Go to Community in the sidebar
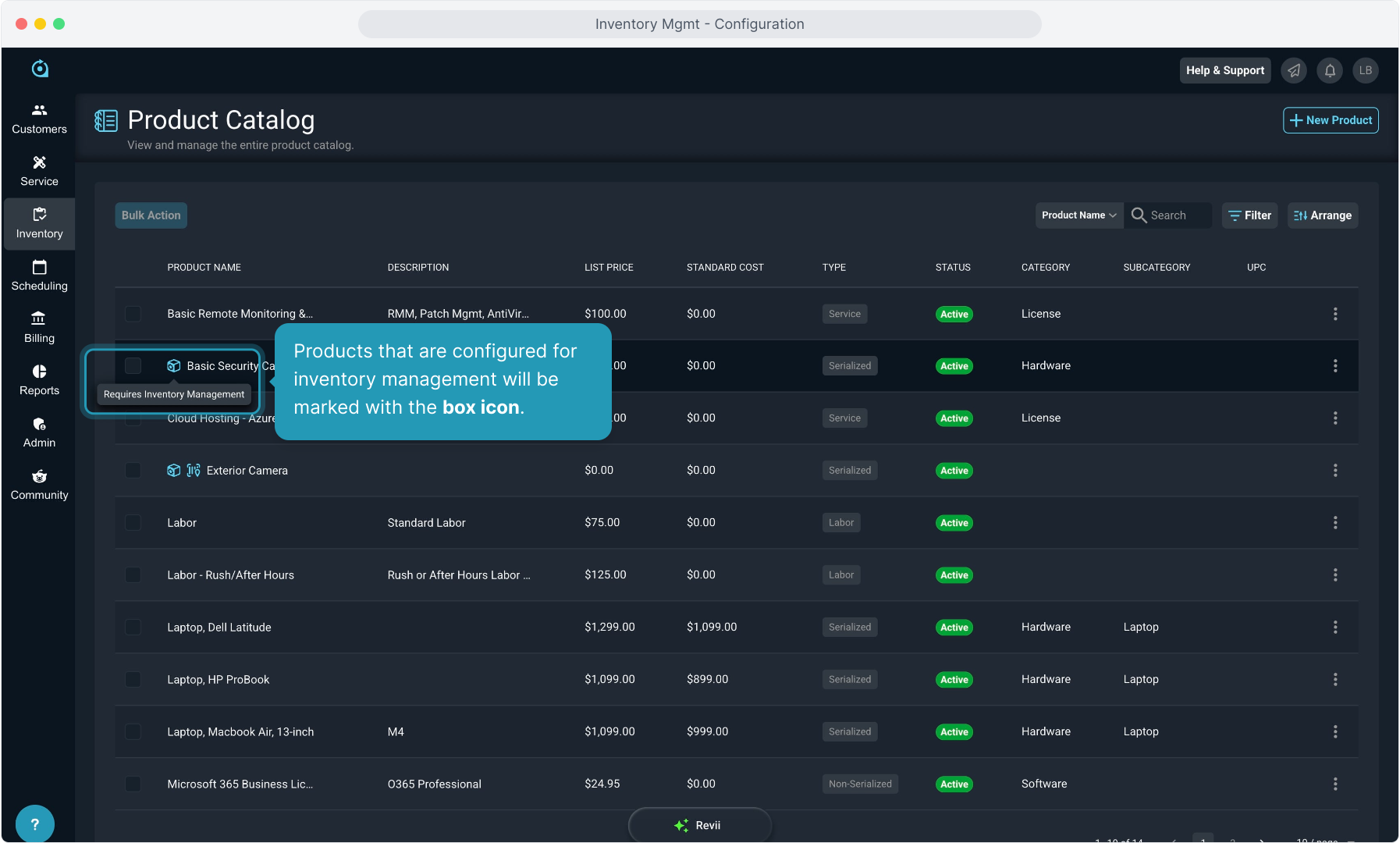Image resolution: width=1400 pixels, height=843 pixels. 39,485
